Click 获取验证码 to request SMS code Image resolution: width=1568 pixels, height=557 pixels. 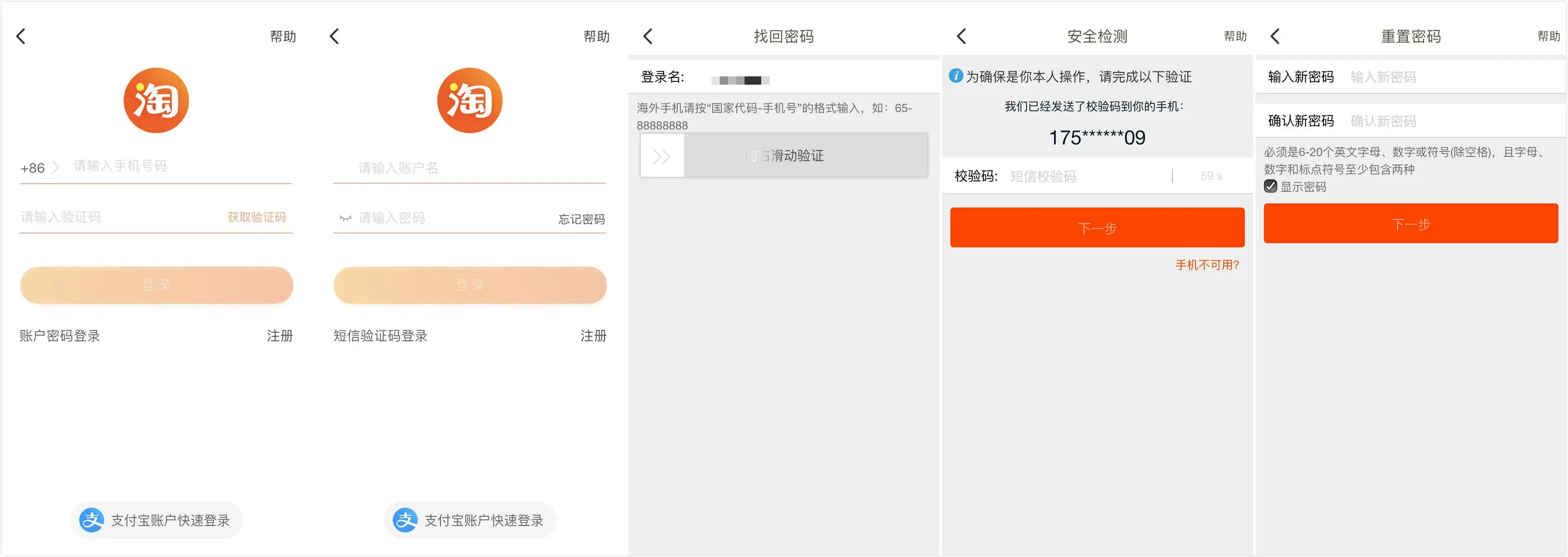click(x=256, y=217)
